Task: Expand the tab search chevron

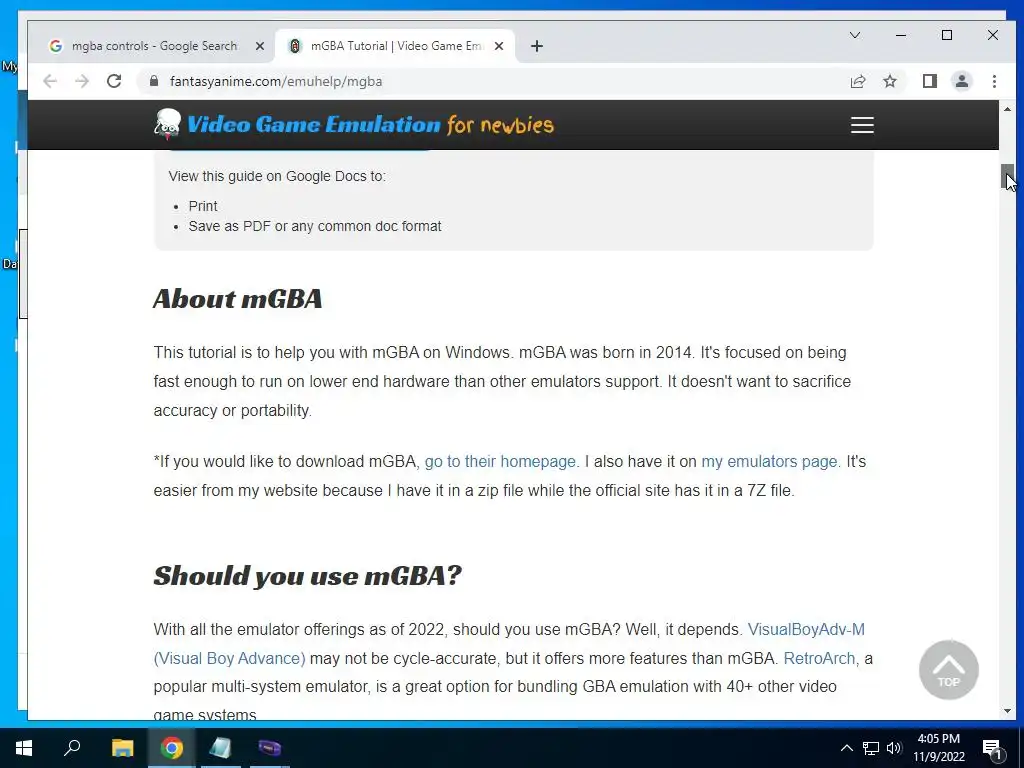Action: click(x=855, y=35)
